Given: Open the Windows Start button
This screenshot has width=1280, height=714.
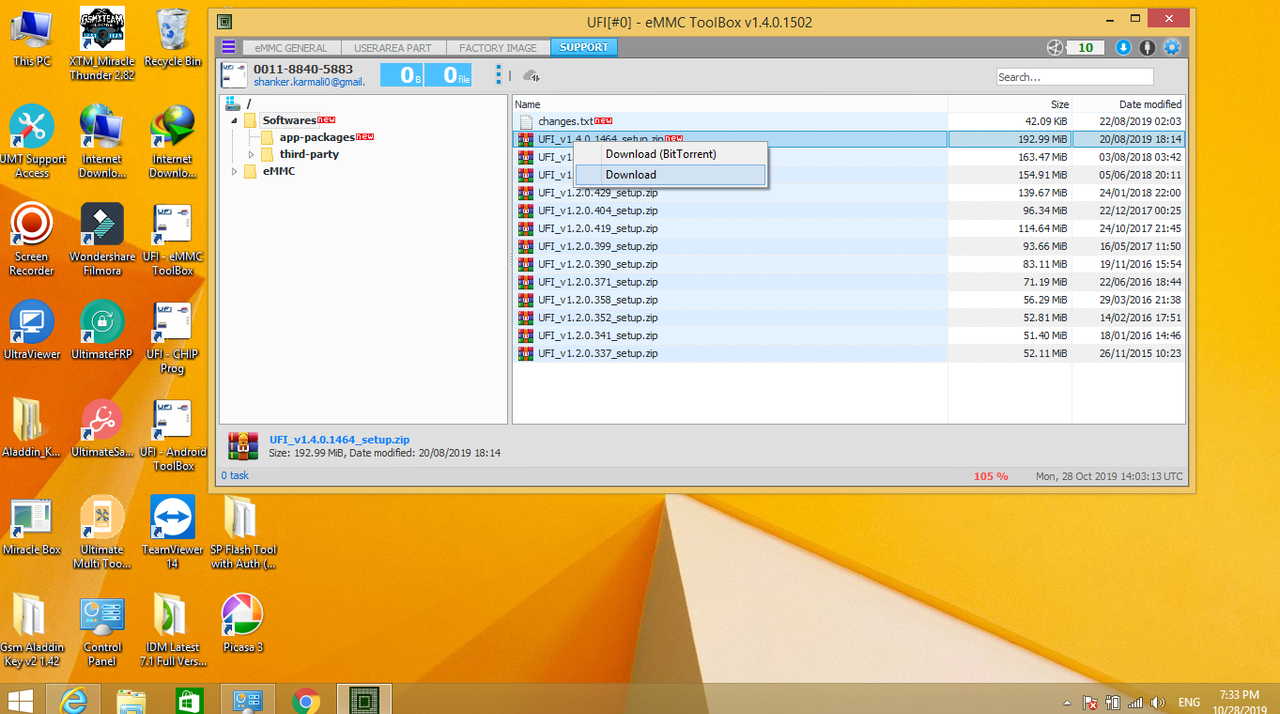Looking at the screenshot, I should [20, 700].
